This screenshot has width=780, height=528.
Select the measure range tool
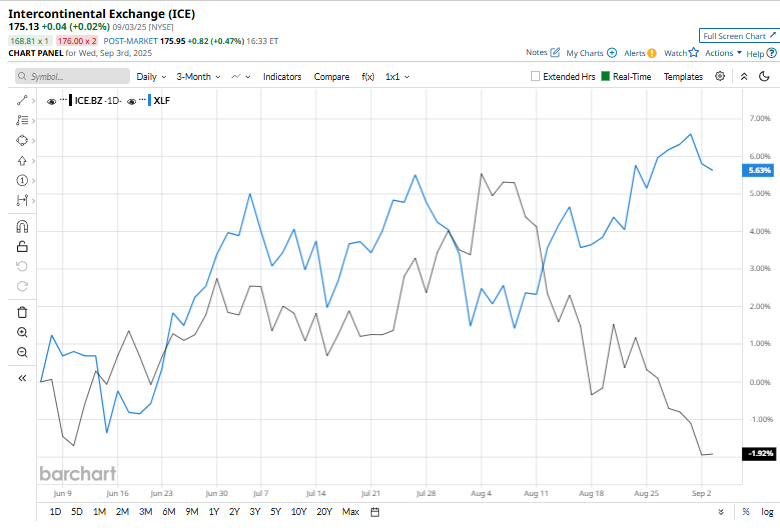point(22,201)
